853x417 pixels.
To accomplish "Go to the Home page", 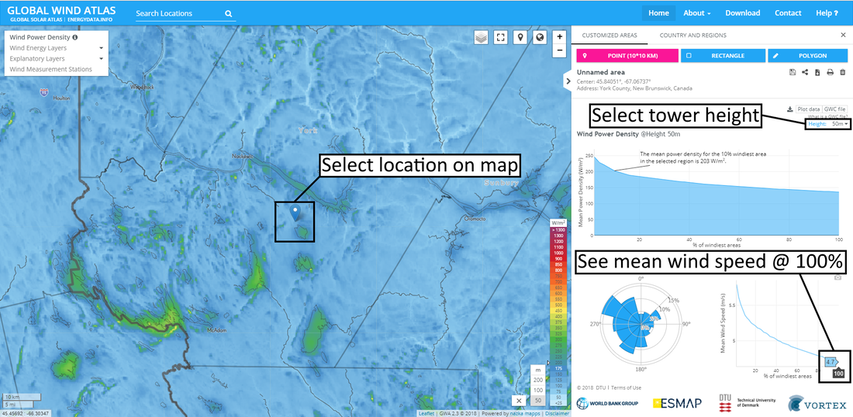I will [658, 13].
